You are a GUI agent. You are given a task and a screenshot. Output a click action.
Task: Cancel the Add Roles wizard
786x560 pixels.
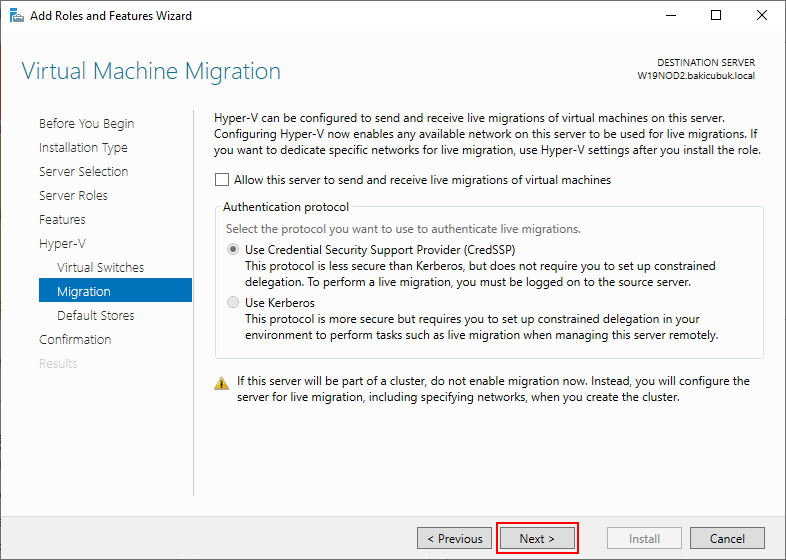(727, 538)
